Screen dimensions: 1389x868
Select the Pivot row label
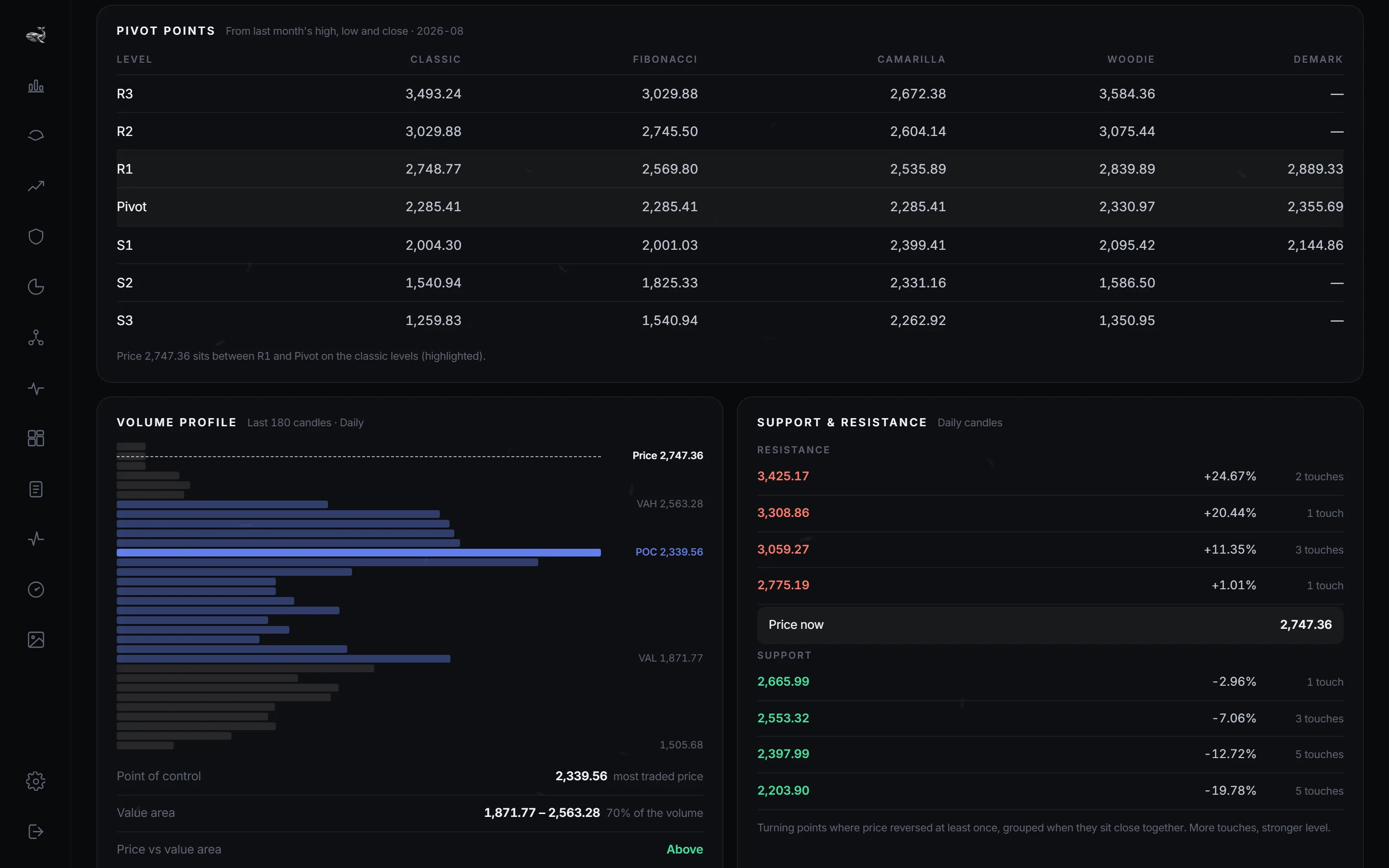pos(132,207)
